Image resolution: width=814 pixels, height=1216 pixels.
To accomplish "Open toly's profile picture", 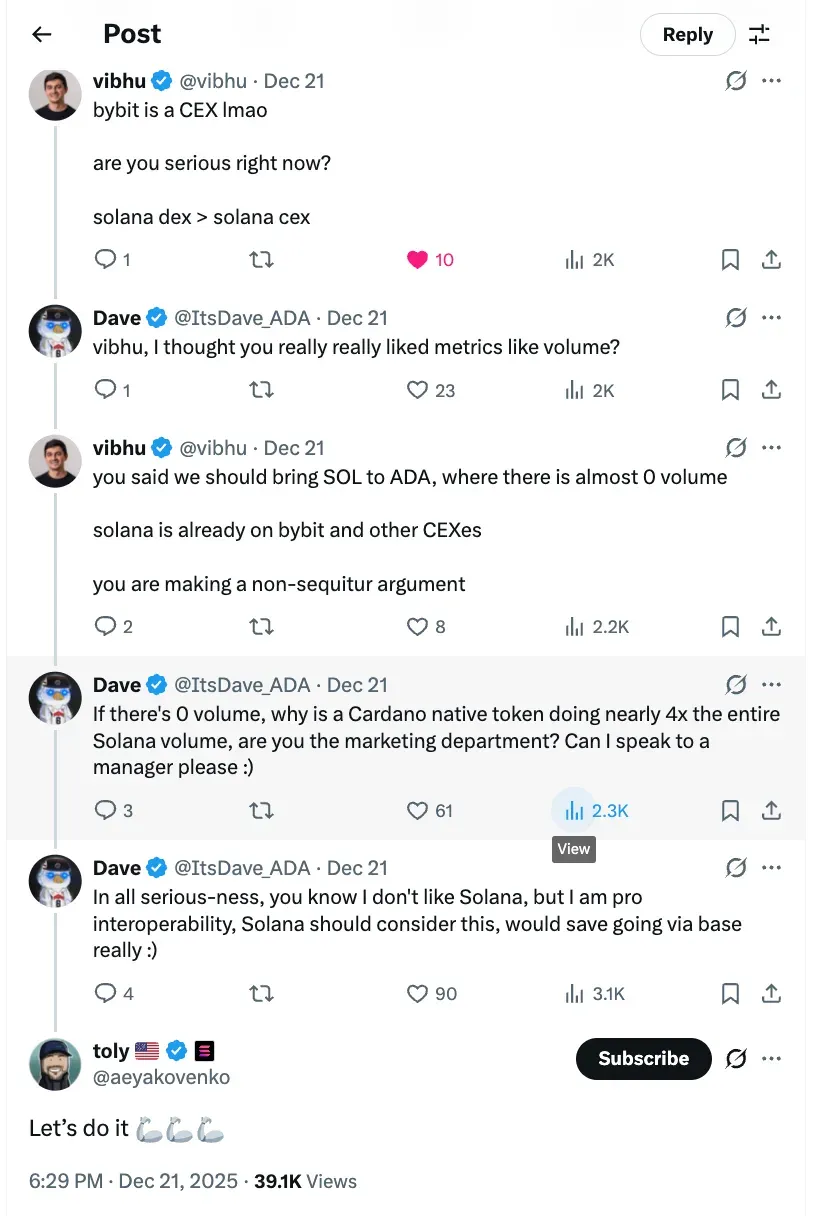I will click(55, 1064).
